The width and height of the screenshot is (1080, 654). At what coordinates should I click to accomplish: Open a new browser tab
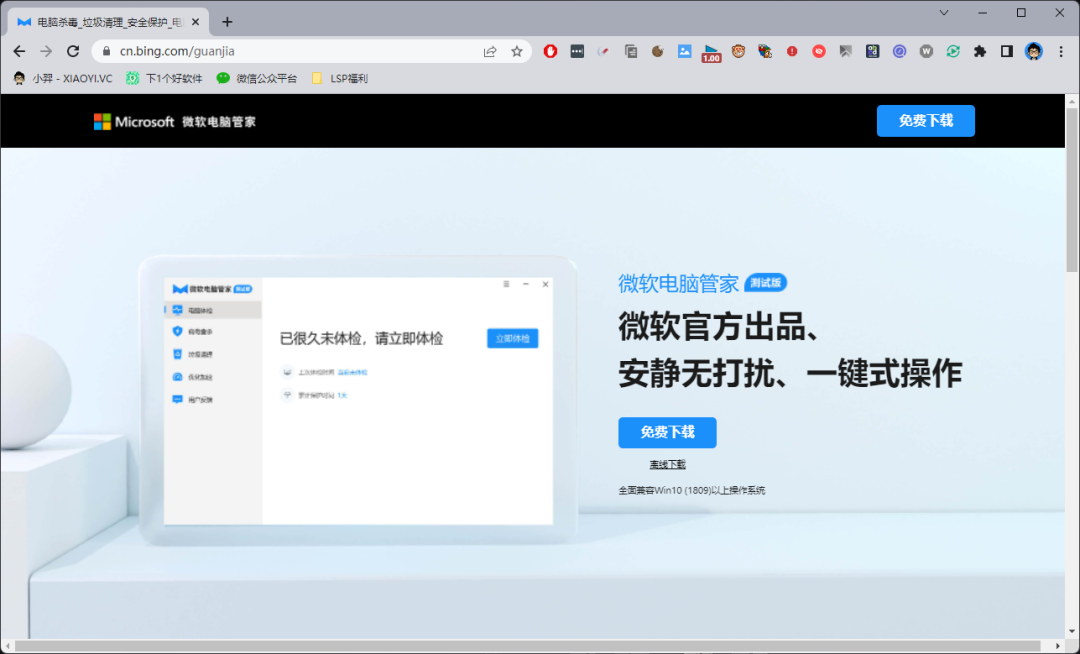[227, 22]
